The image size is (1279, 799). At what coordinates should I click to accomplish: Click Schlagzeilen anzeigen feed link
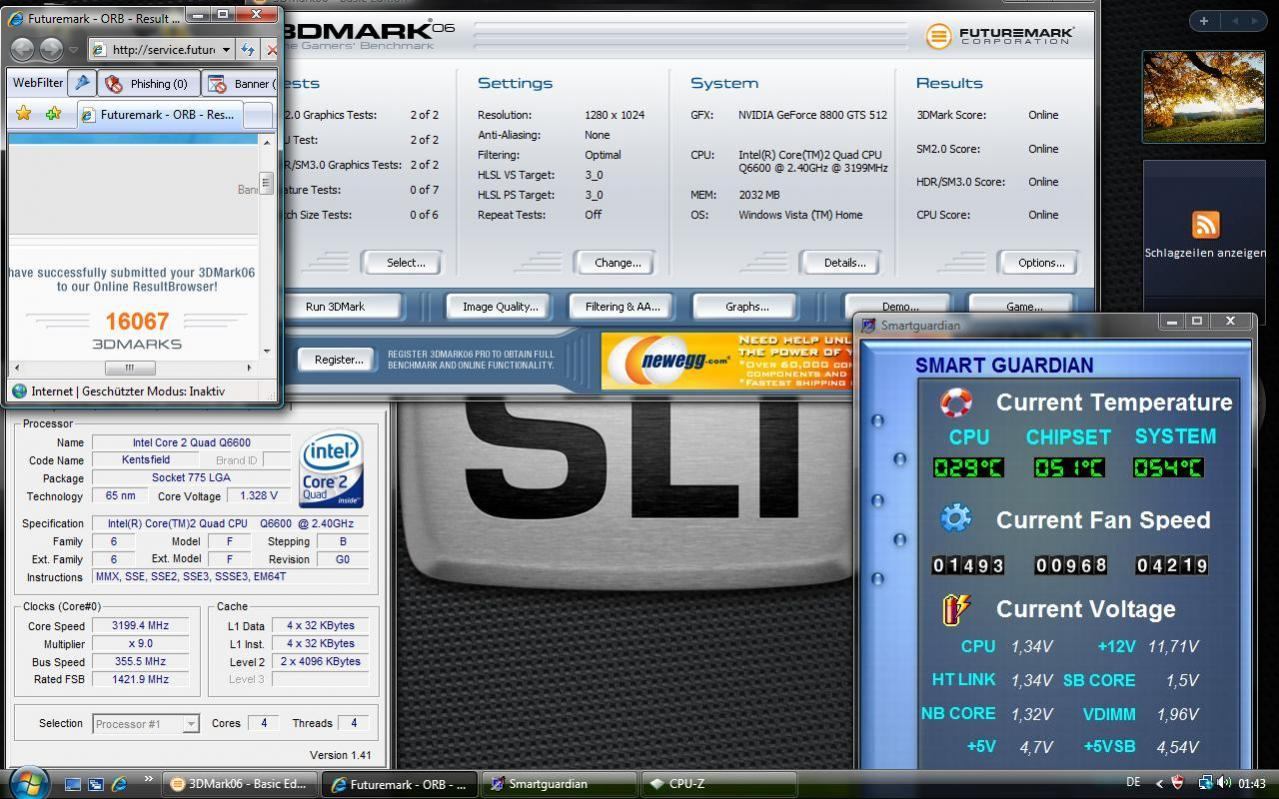(1205, 253)
